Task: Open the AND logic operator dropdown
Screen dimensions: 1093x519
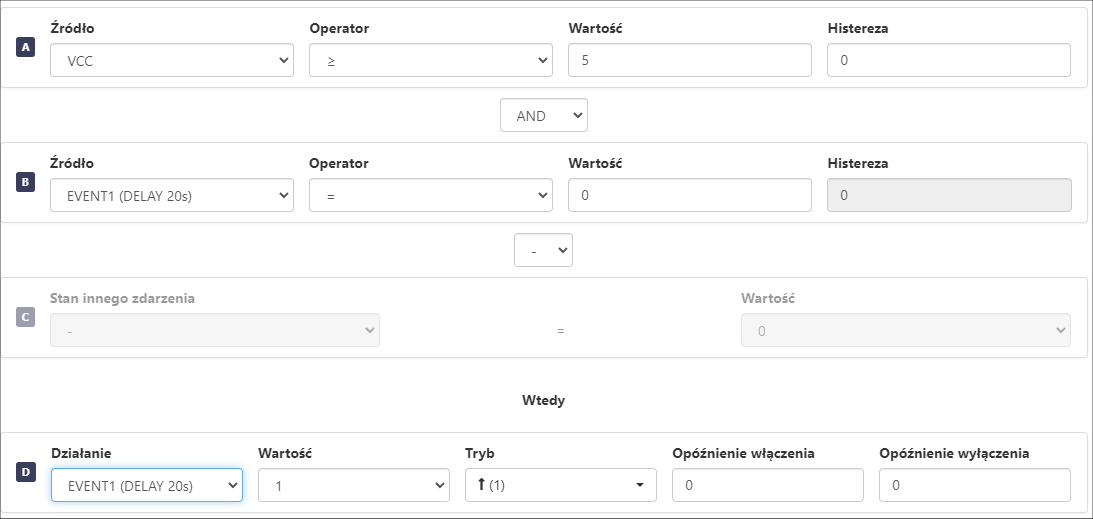Action: click(x=543, y=115)
